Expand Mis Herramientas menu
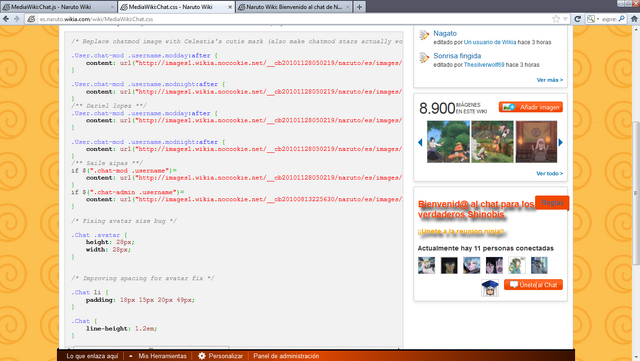Viewport: 640px width, 361px height. (158, 356)
